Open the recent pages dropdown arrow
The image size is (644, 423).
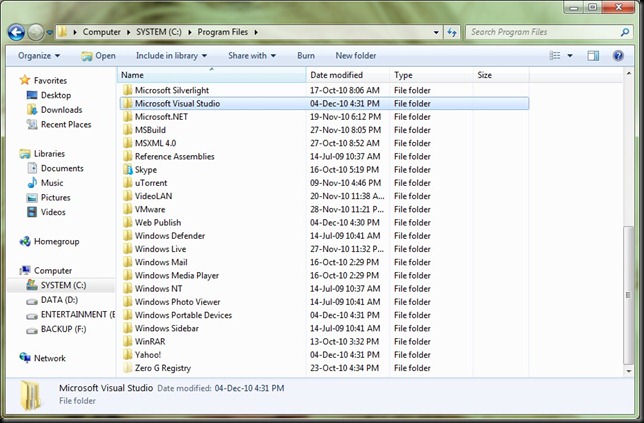pyautogui.click(x=49, y=32)
